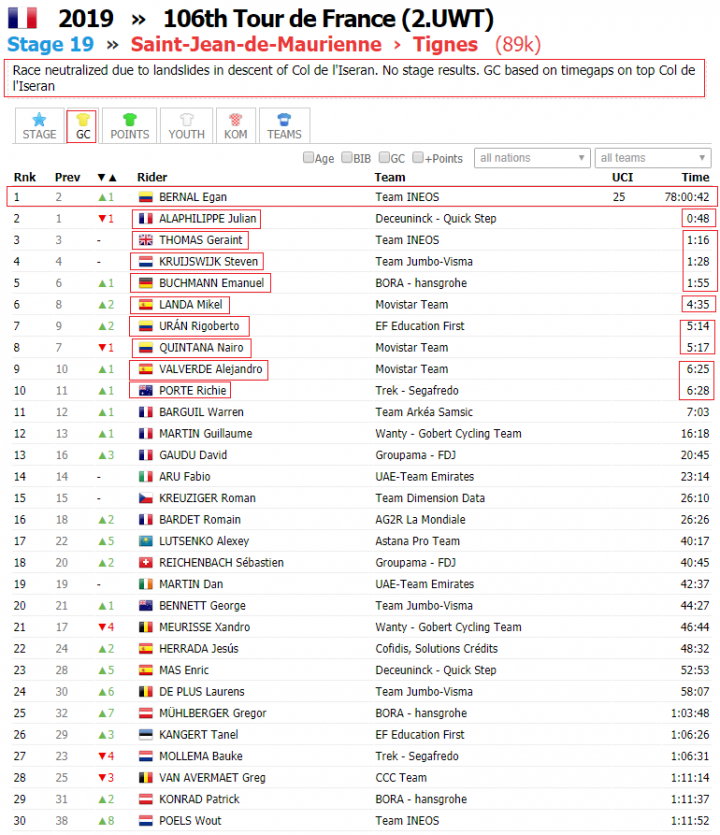Click British flag beside THOMAS Geraint

pyautogui.click(x=146, y=240)
